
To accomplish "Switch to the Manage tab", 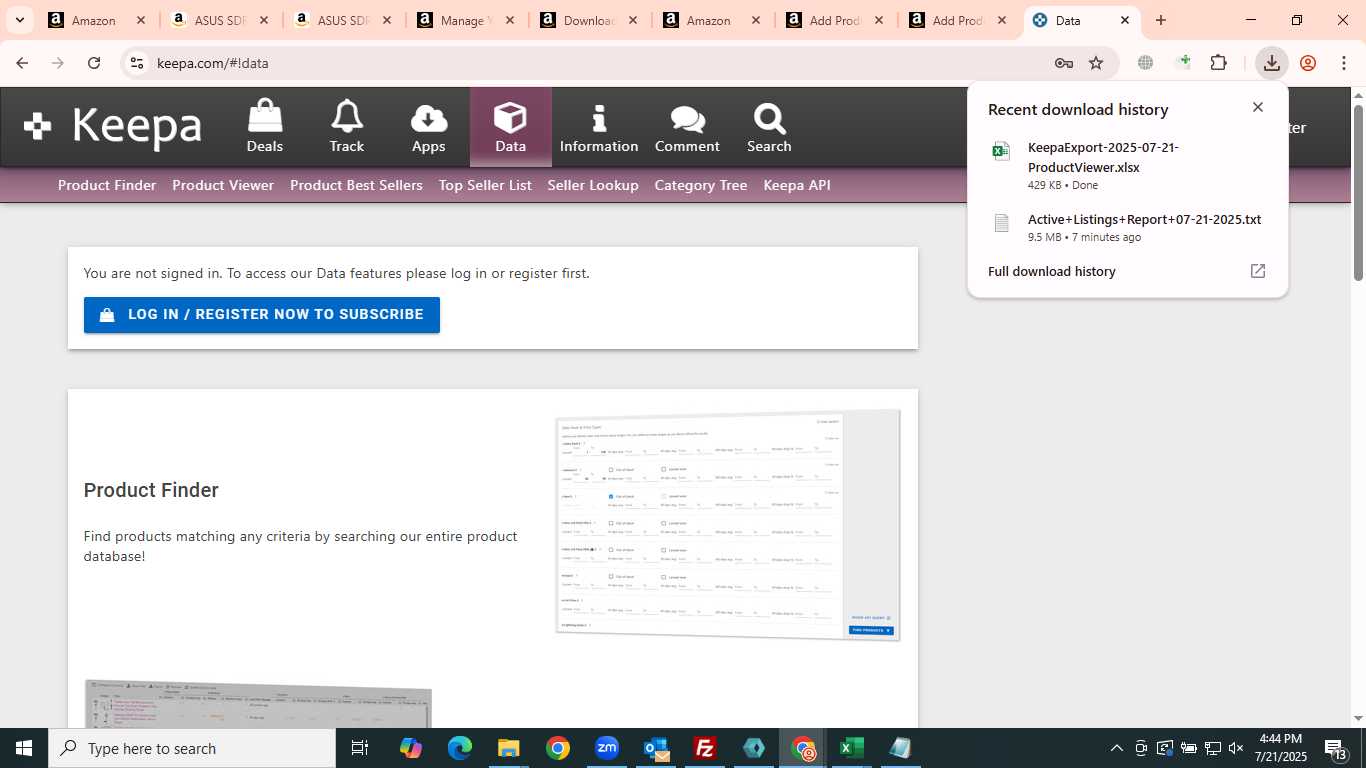I will pos(467,20).
